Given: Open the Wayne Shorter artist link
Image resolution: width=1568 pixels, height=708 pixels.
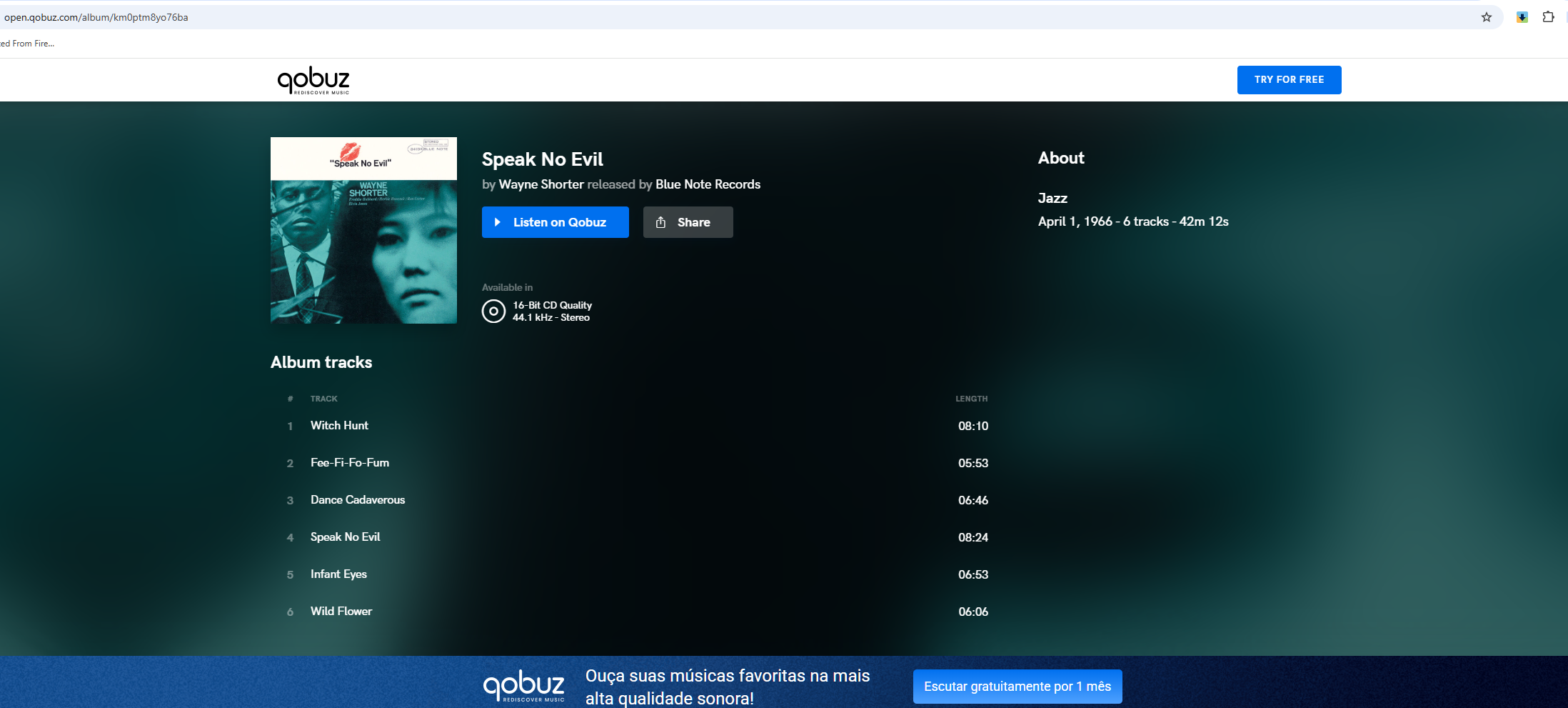Looking at the screenshot, I should [x=541, y=184].
